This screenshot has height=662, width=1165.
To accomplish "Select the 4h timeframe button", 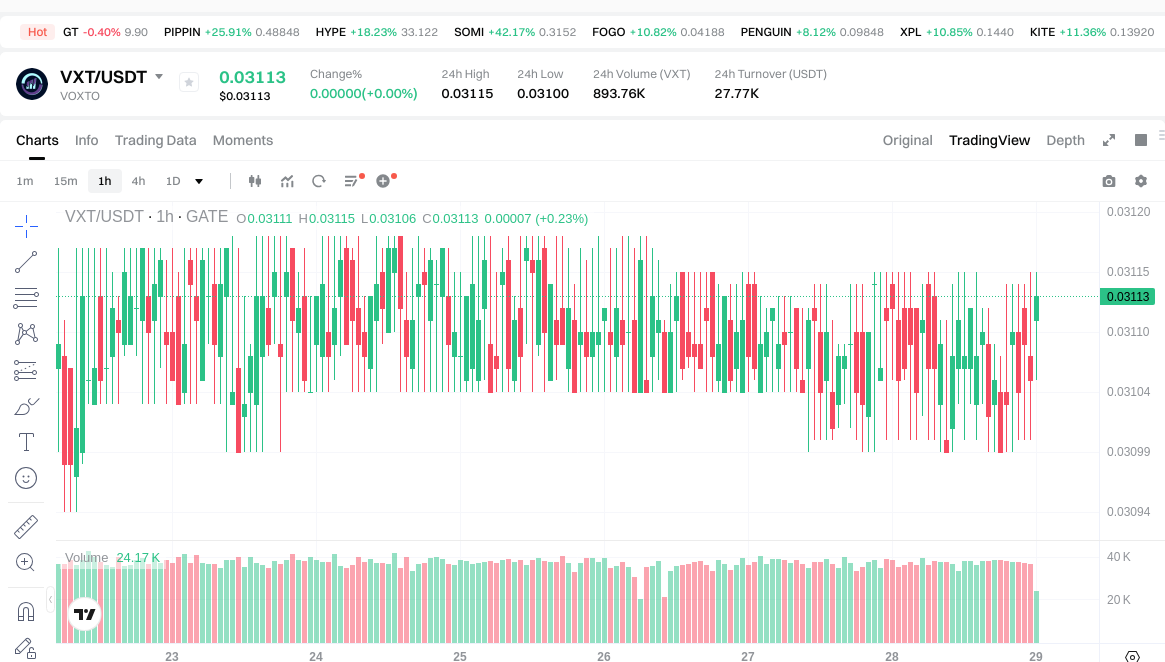I will [138, 181].
